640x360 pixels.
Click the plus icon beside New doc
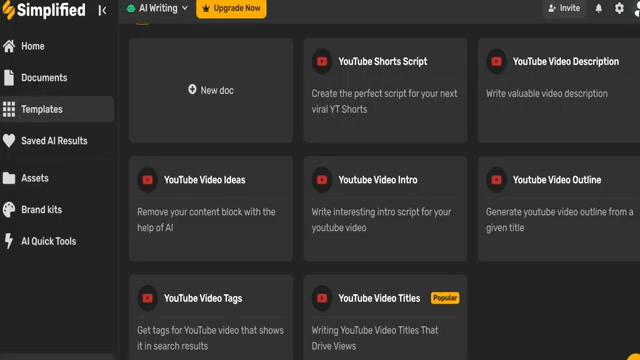click(x=192, y=89)
